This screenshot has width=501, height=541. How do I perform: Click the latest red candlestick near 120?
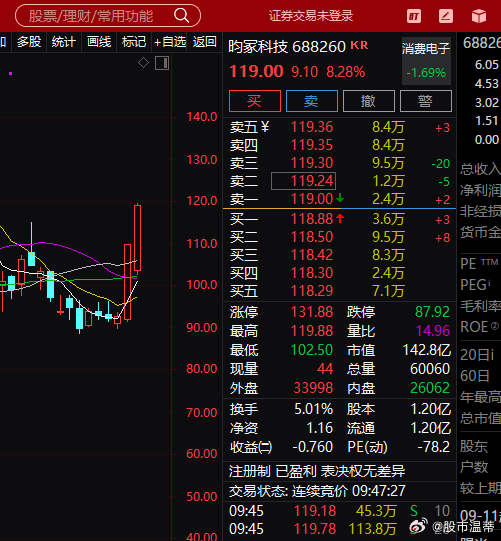[137, 238]
